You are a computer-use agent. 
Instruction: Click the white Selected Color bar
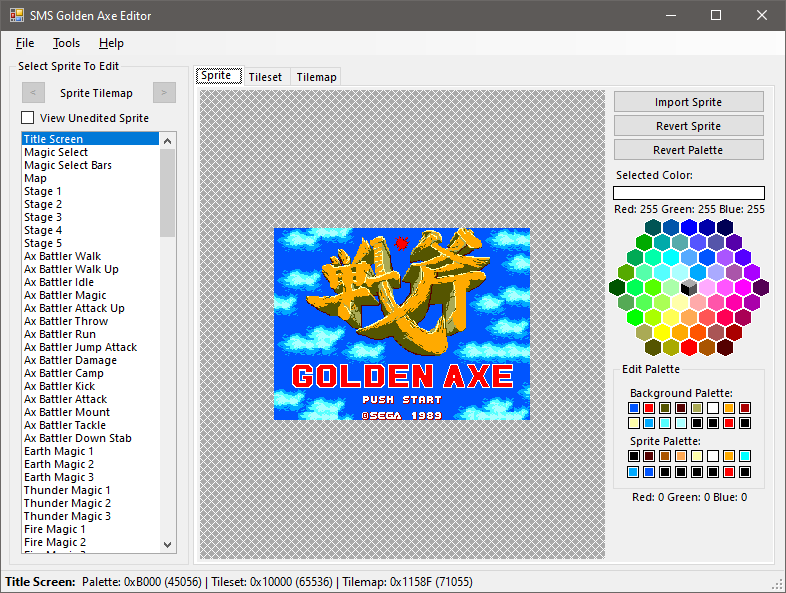[689, 193]
